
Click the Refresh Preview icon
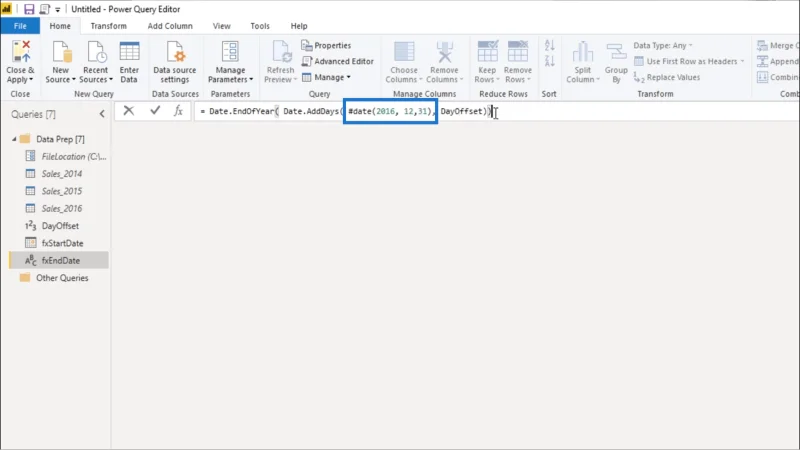[281, 52]
